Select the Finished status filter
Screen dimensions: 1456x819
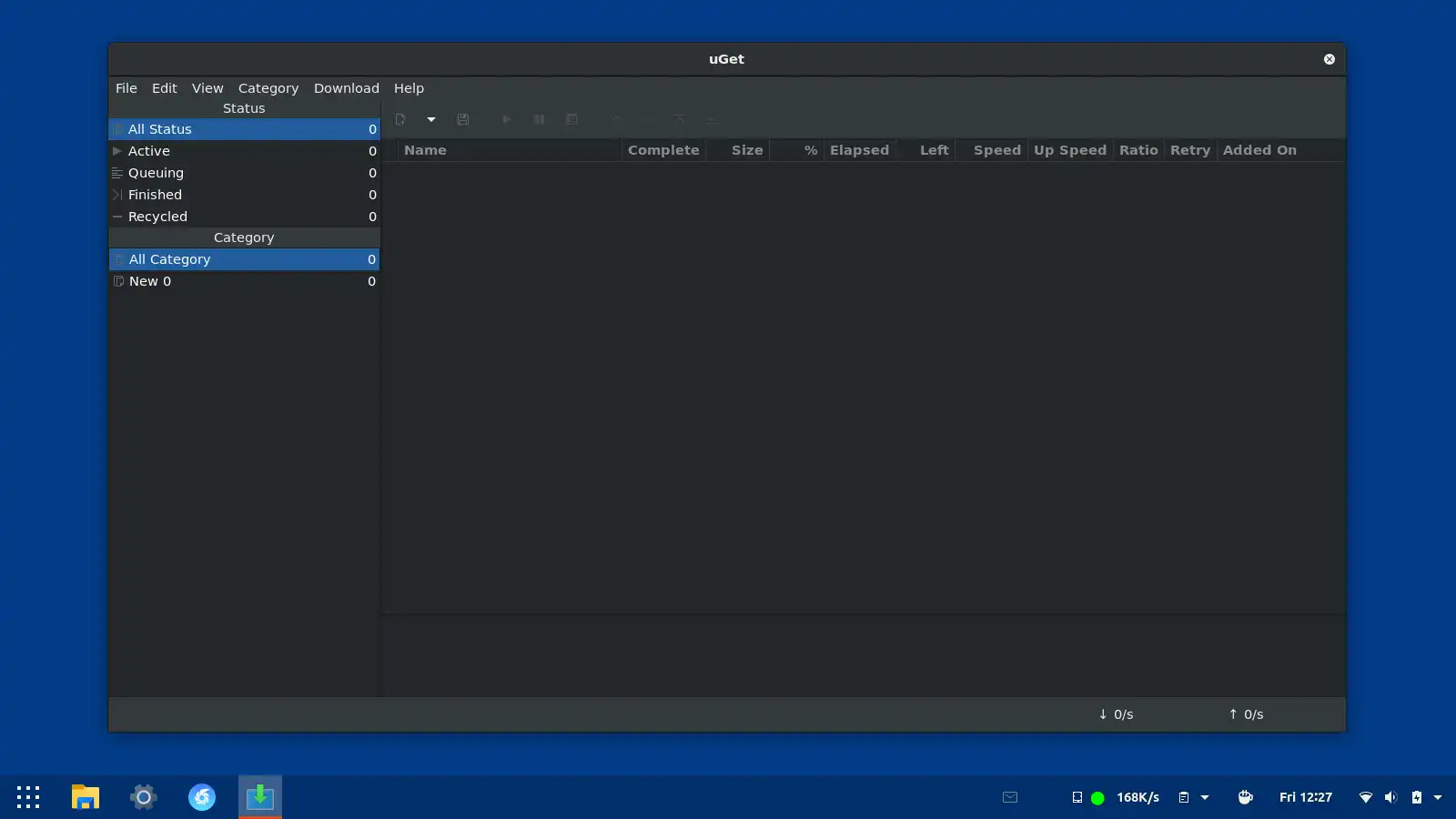[x=244, y=195]
